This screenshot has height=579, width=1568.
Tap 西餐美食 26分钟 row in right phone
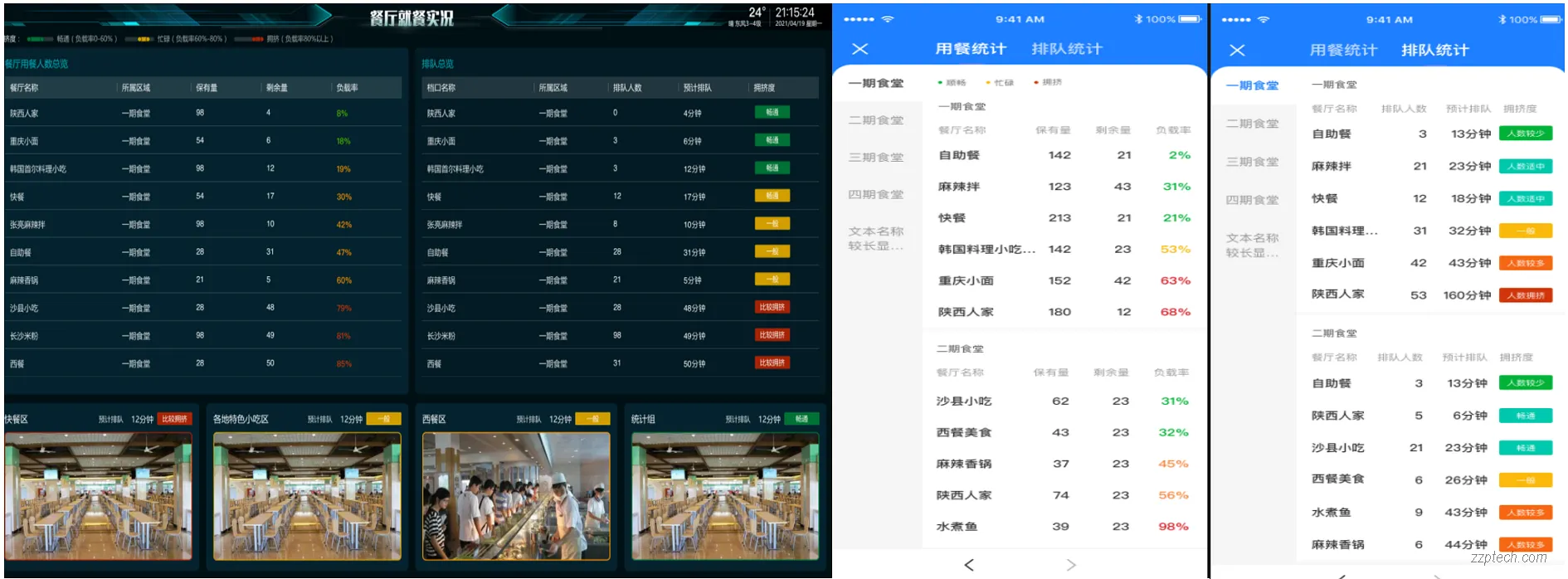click(x=1431, y=479)
